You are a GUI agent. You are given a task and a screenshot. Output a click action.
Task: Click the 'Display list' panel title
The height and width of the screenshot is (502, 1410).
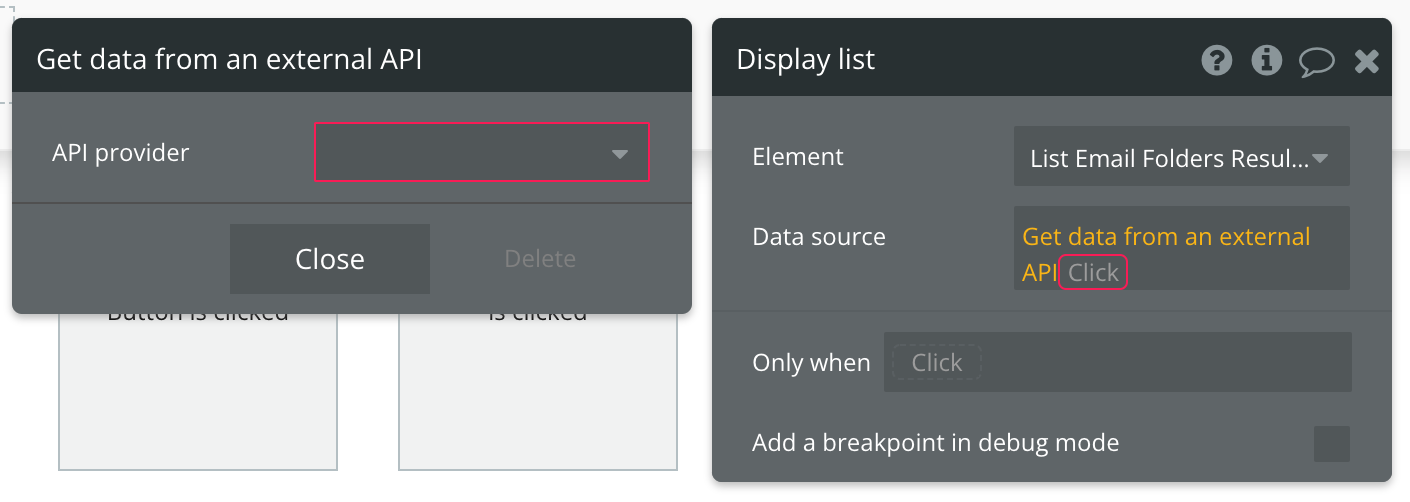pos(805,60)
